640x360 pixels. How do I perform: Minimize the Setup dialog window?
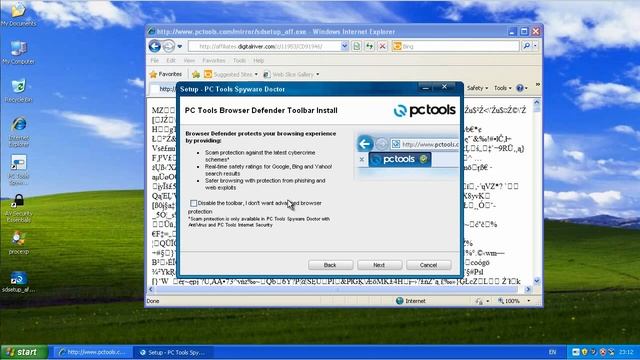point(426,87)
